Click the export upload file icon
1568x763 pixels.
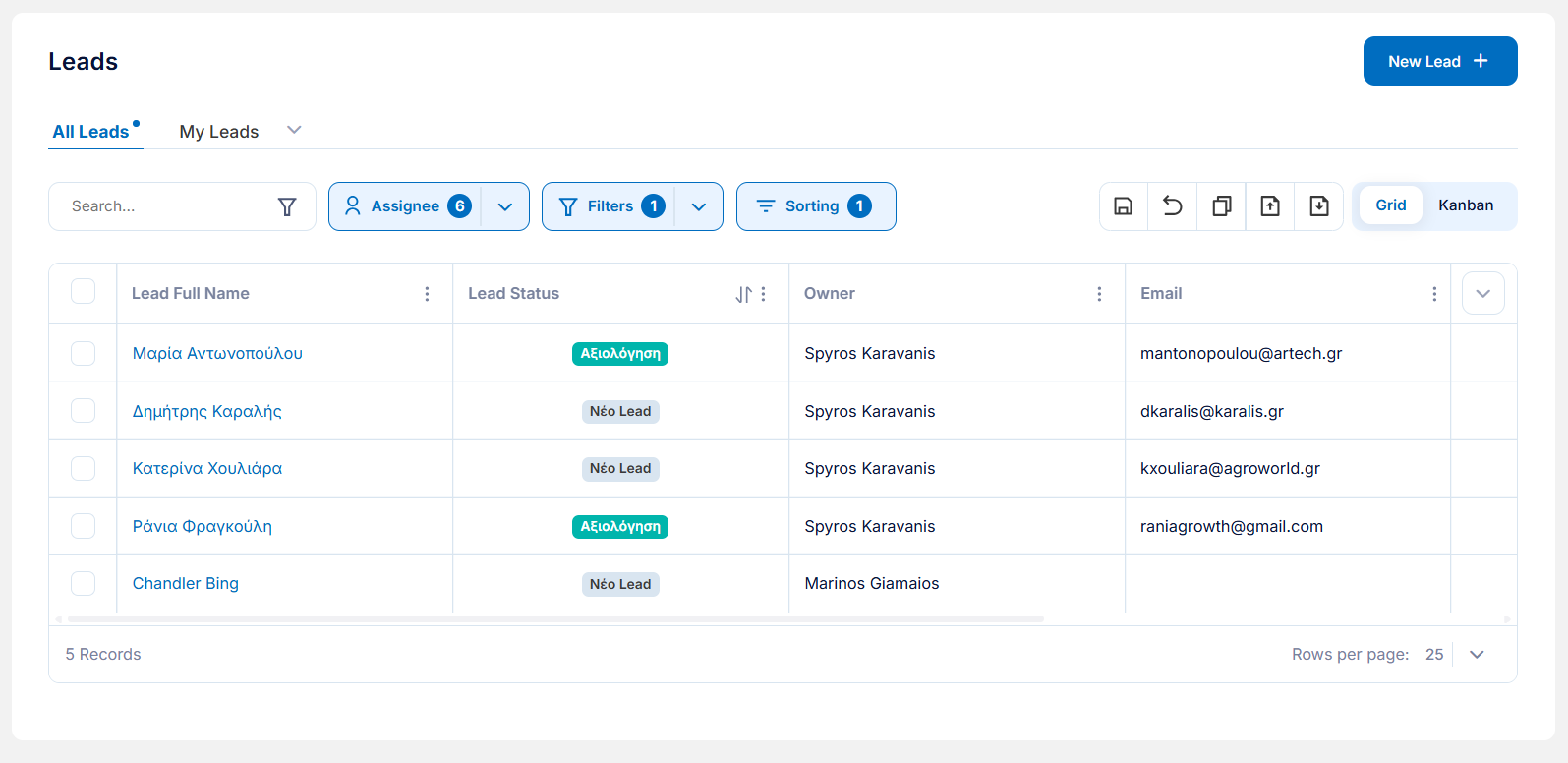[x=1270, y=206]
